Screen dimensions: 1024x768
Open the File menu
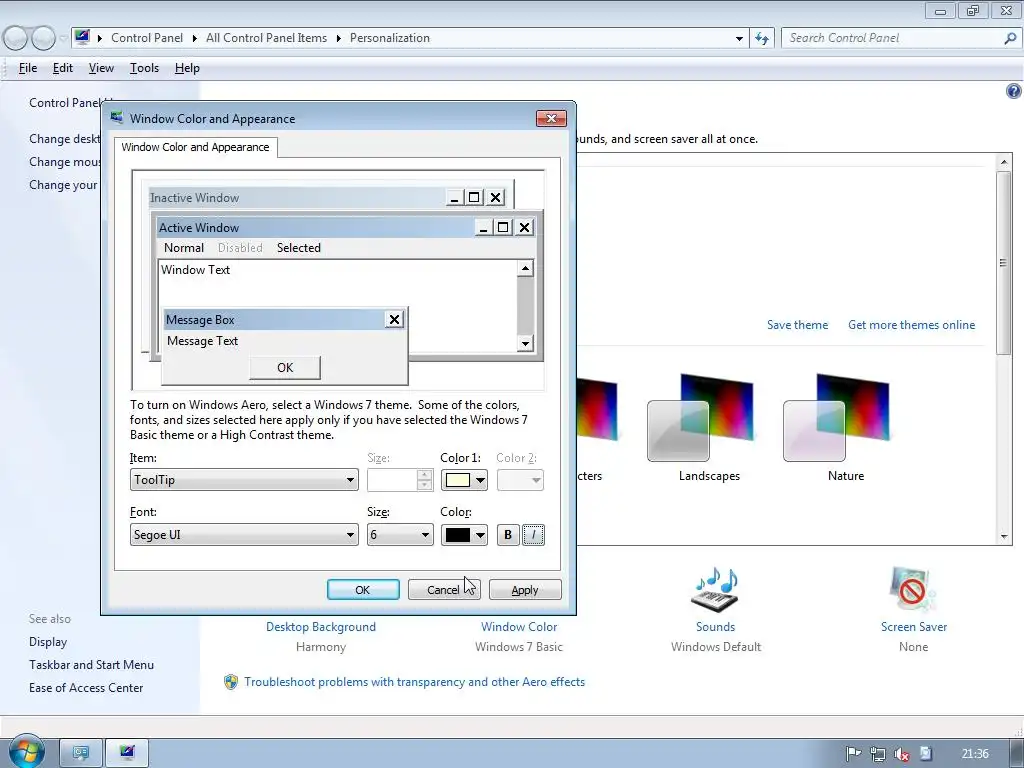(28, 68)
